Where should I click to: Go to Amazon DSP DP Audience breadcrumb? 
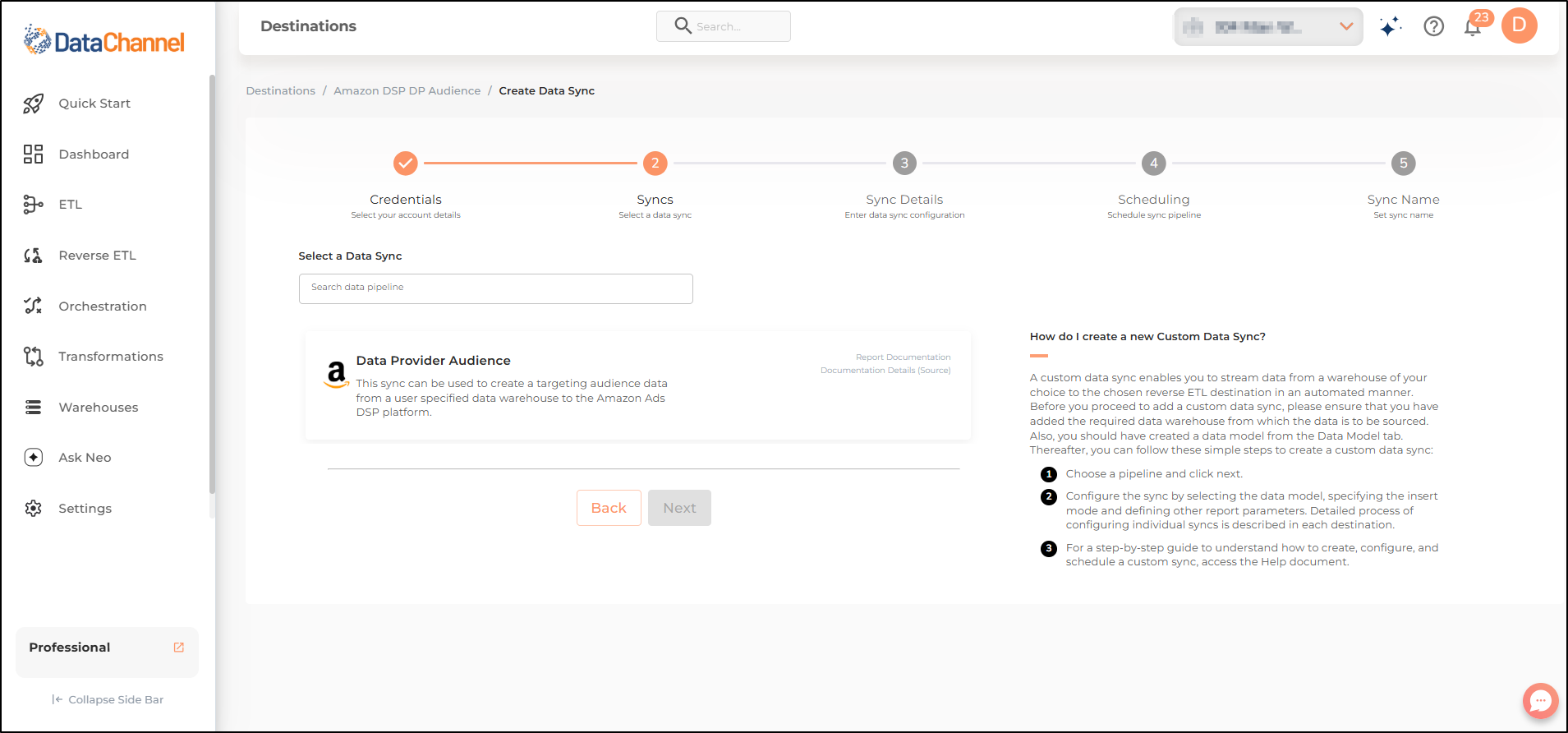tap(407, 91)
